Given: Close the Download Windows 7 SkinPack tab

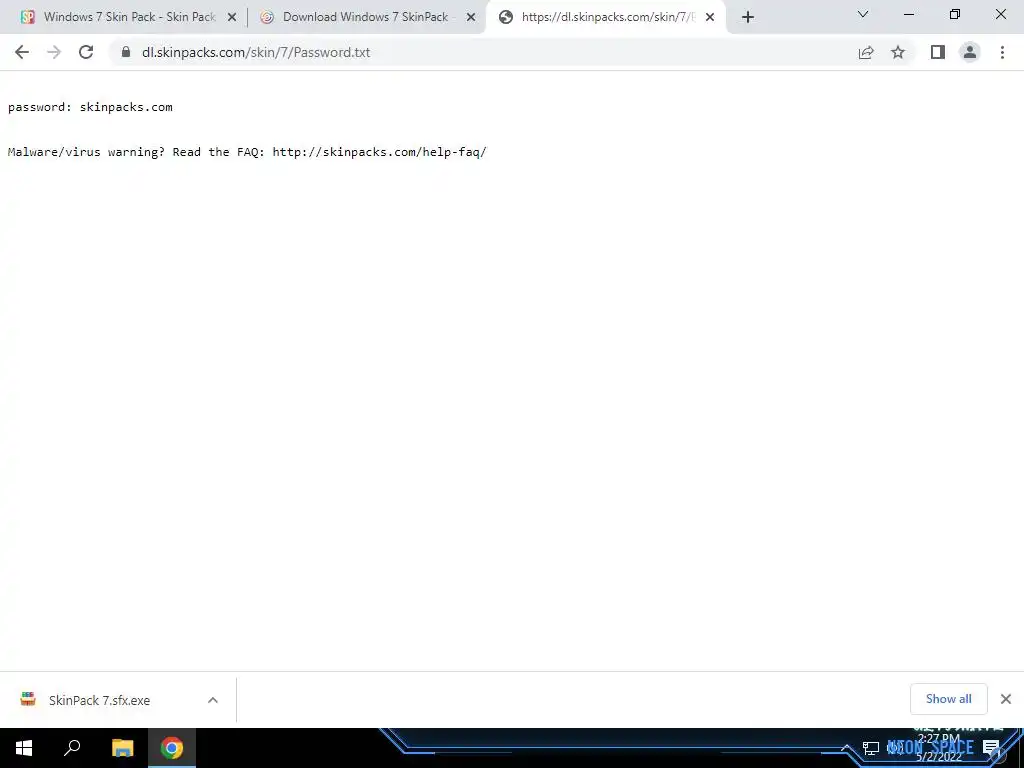Looking at the screenshot, I should (x=470, y=17).
